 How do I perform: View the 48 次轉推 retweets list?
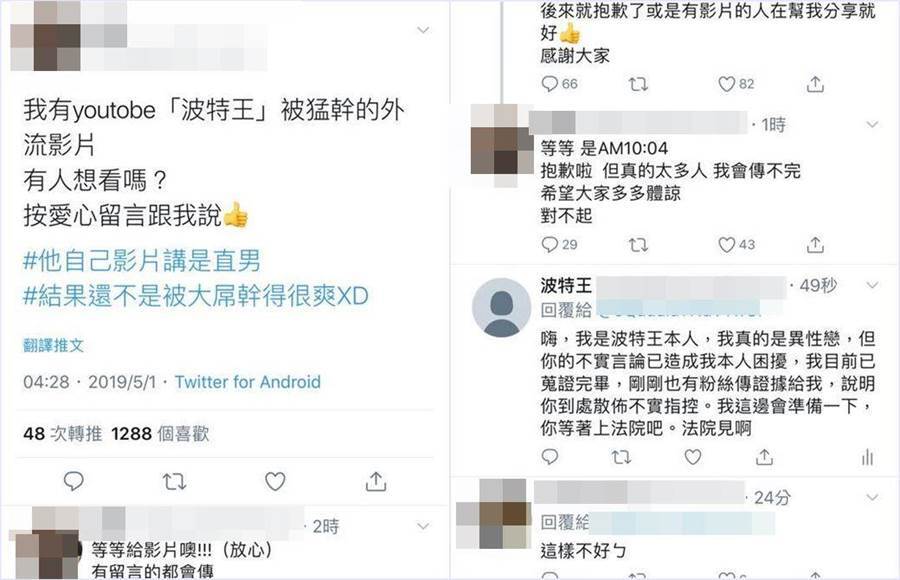click(x=63, y=434)
